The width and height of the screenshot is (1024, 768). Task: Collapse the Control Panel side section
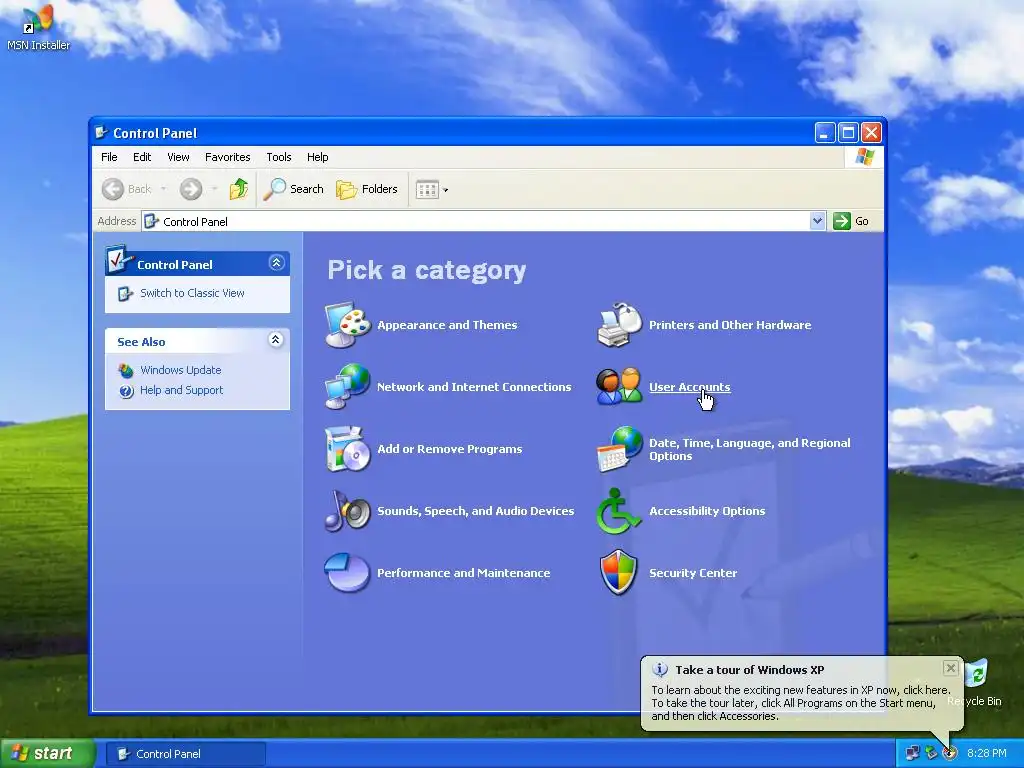click(276, 263)
